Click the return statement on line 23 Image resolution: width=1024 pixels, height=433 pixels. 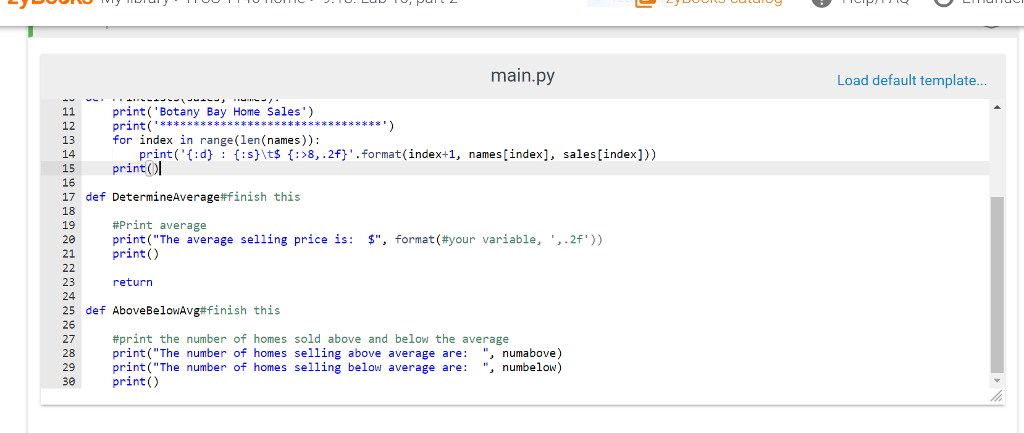(132, 282)
